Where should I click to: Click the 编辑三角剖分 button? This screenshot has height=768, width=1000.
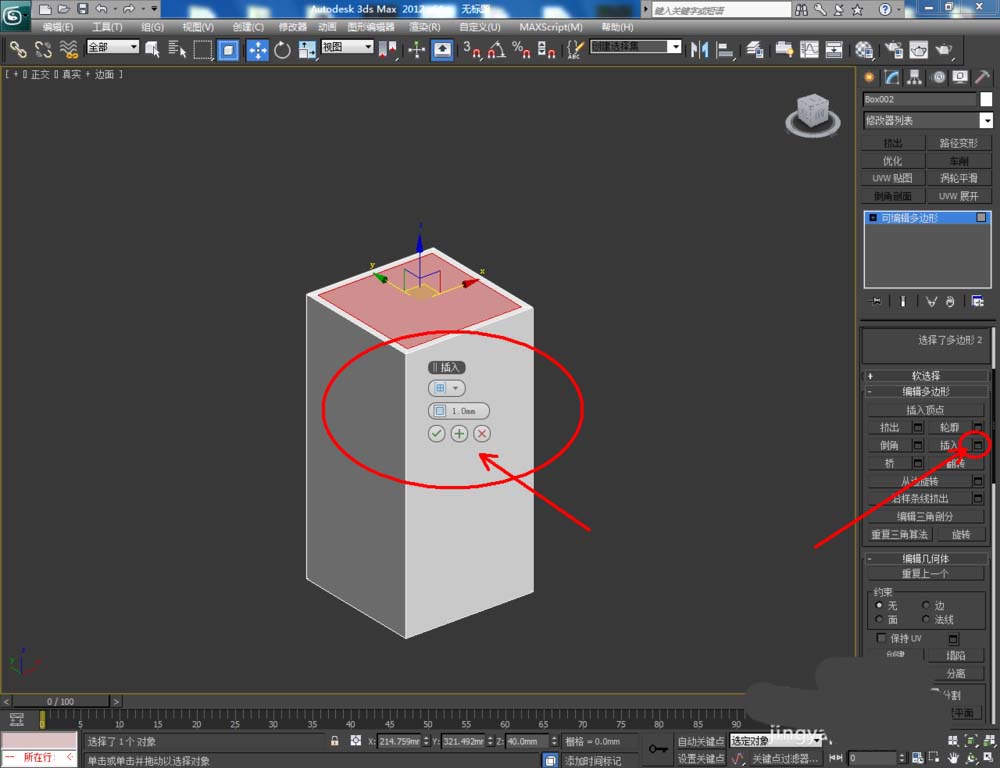coord(925,516)
